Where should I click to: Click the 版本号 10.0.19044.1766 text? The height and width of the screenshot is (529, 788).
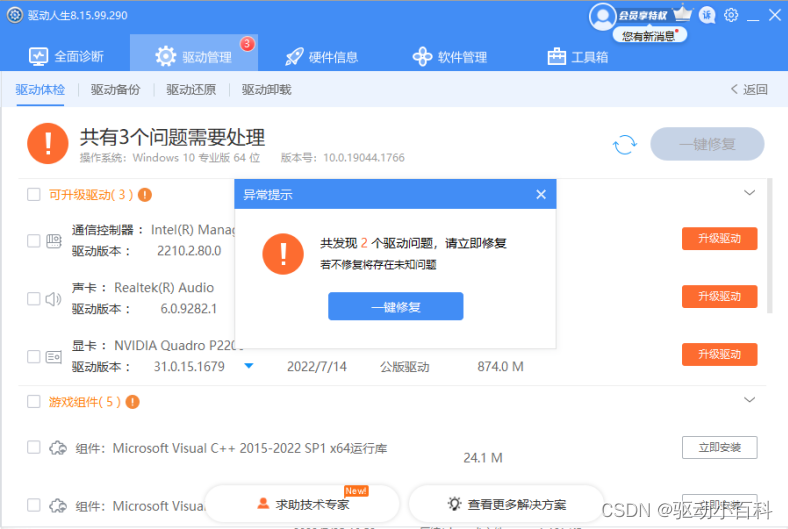pyautogui.click(x=343, y=158)
